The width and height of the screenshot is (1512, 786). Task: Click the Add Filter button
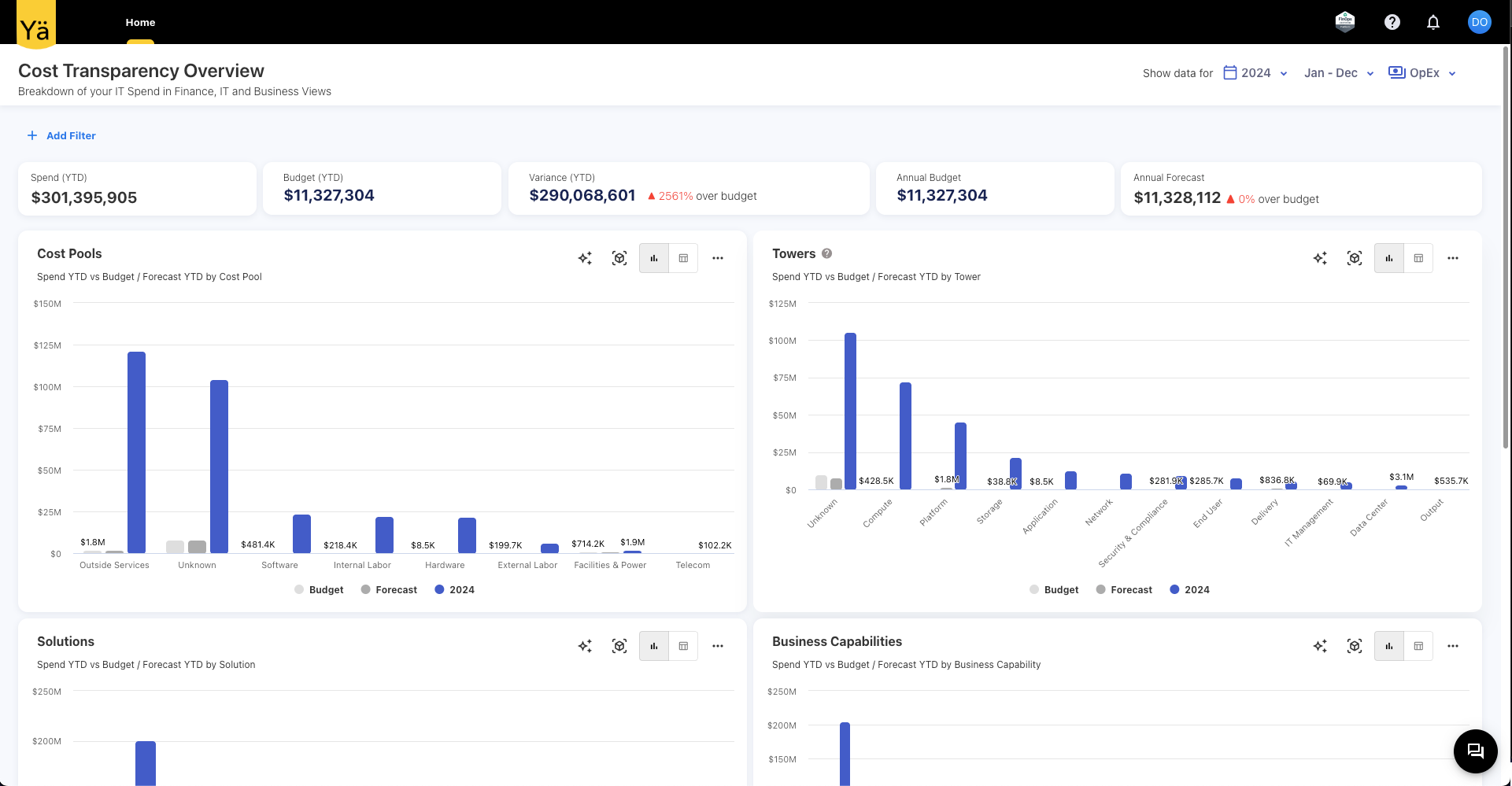click(x=61, y=135)
